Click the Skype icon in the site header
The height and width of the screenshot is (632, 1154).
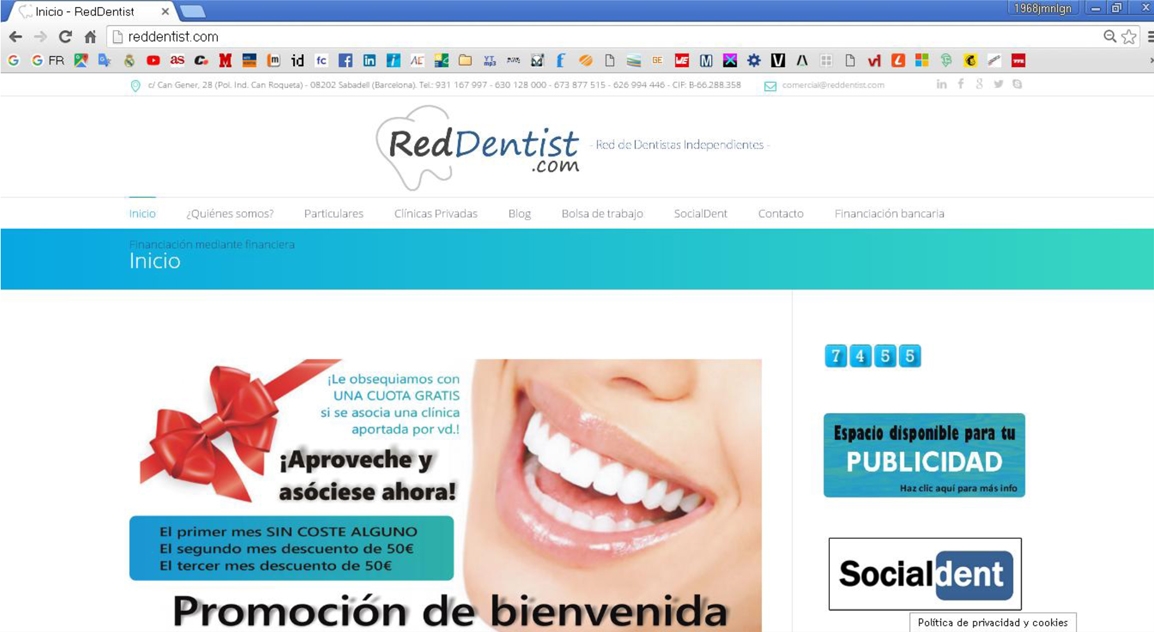pos(1017,85)
